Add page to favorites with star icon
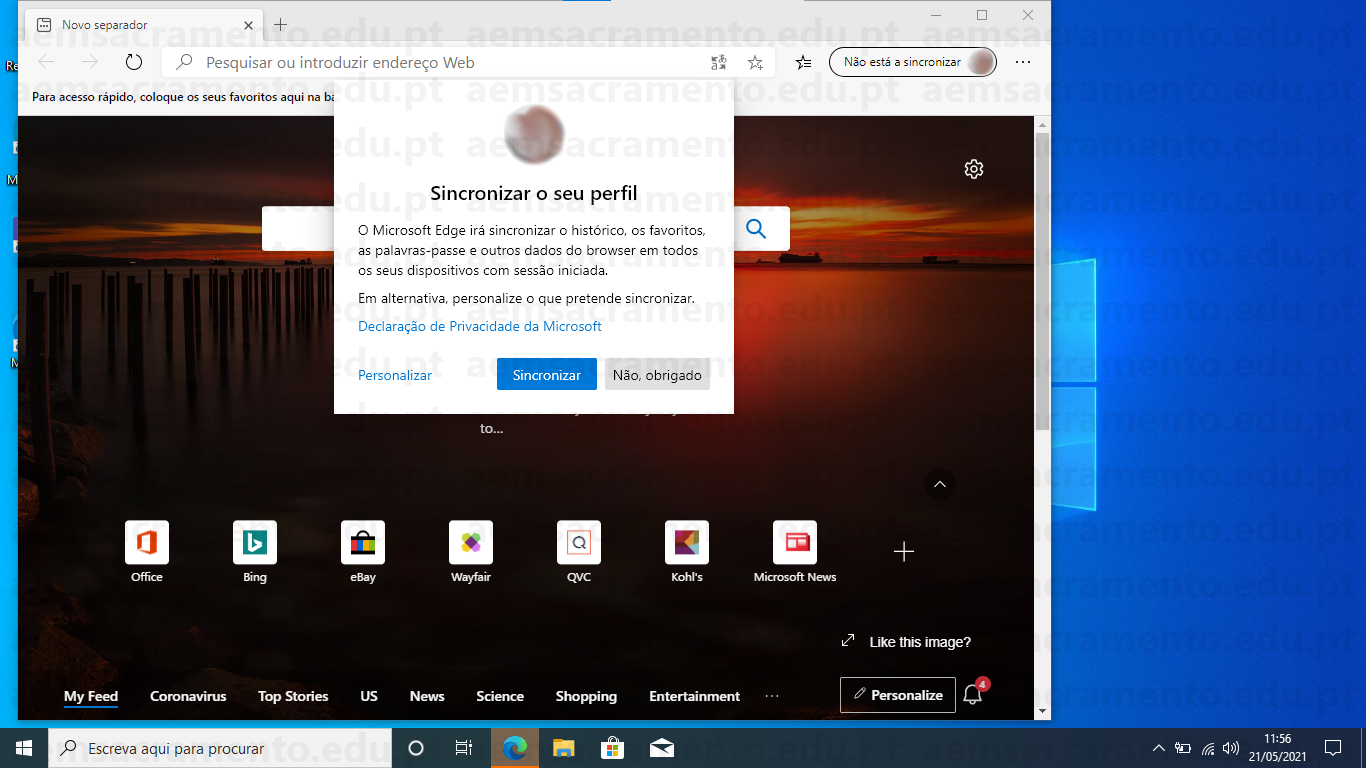The width and height of the screenshot is (1366, 768). point(755,62)
